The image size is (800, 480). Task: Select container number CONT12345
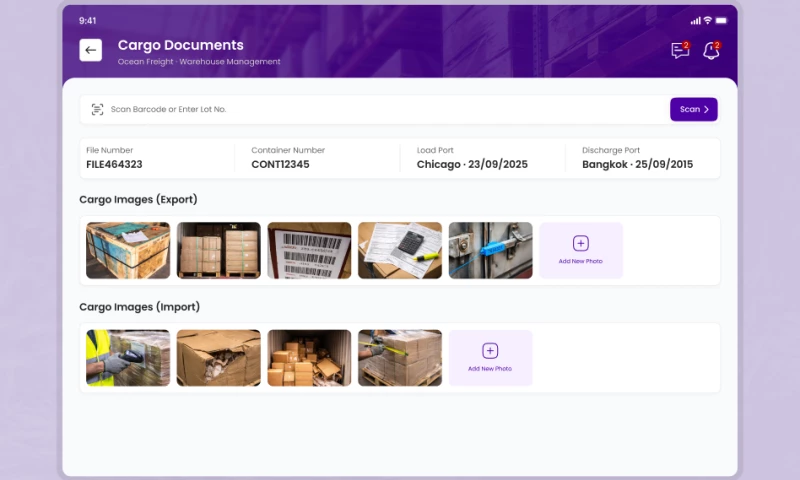click(x=280, y=164)
